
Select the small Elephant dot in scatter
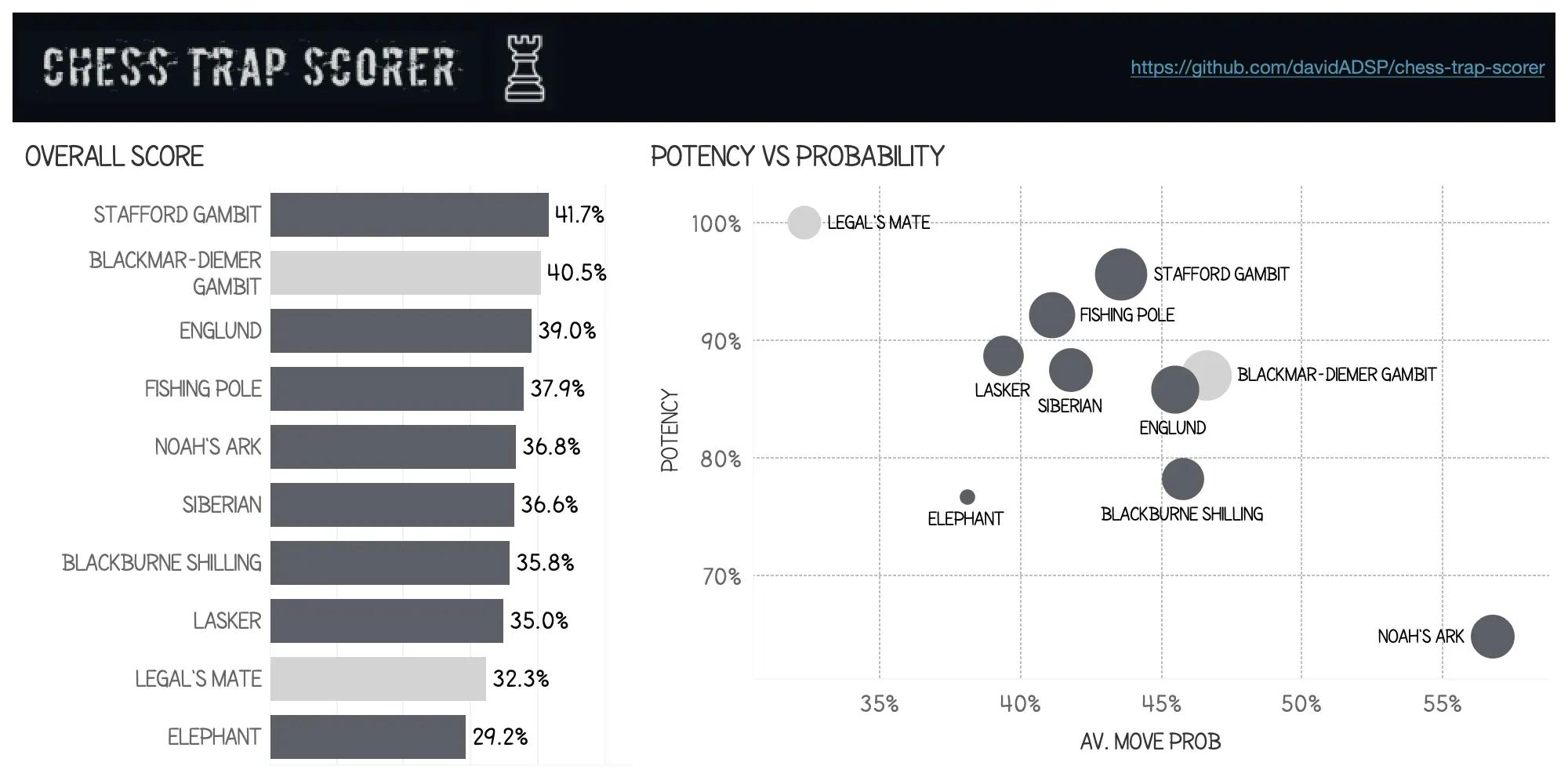click(967, 497)
